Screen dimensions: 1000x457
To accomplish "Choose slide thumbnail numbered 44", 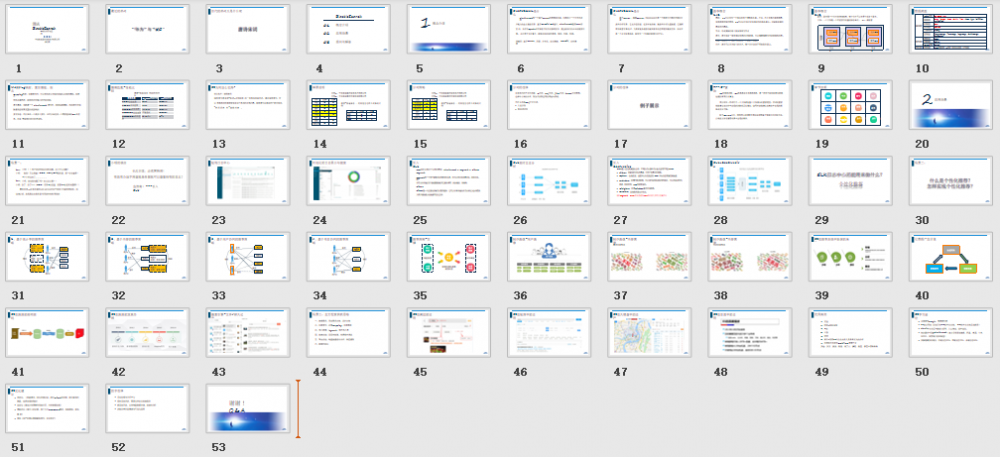I will click(x=348, y=333).
